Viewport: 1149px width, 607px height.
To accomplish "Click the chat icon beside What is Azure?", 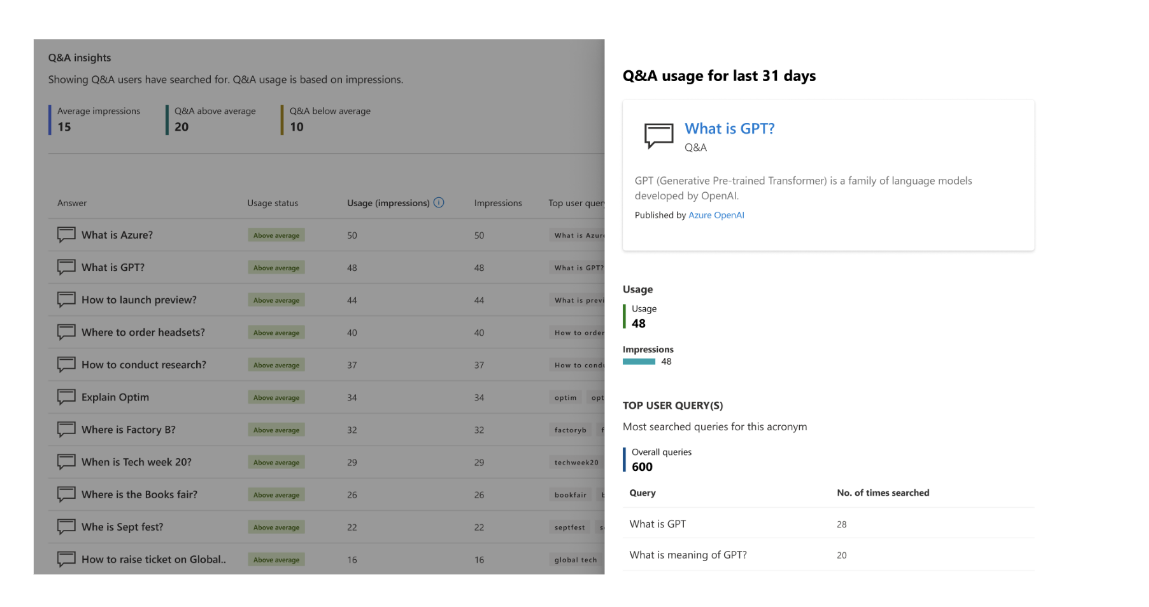I will (67, 235).
